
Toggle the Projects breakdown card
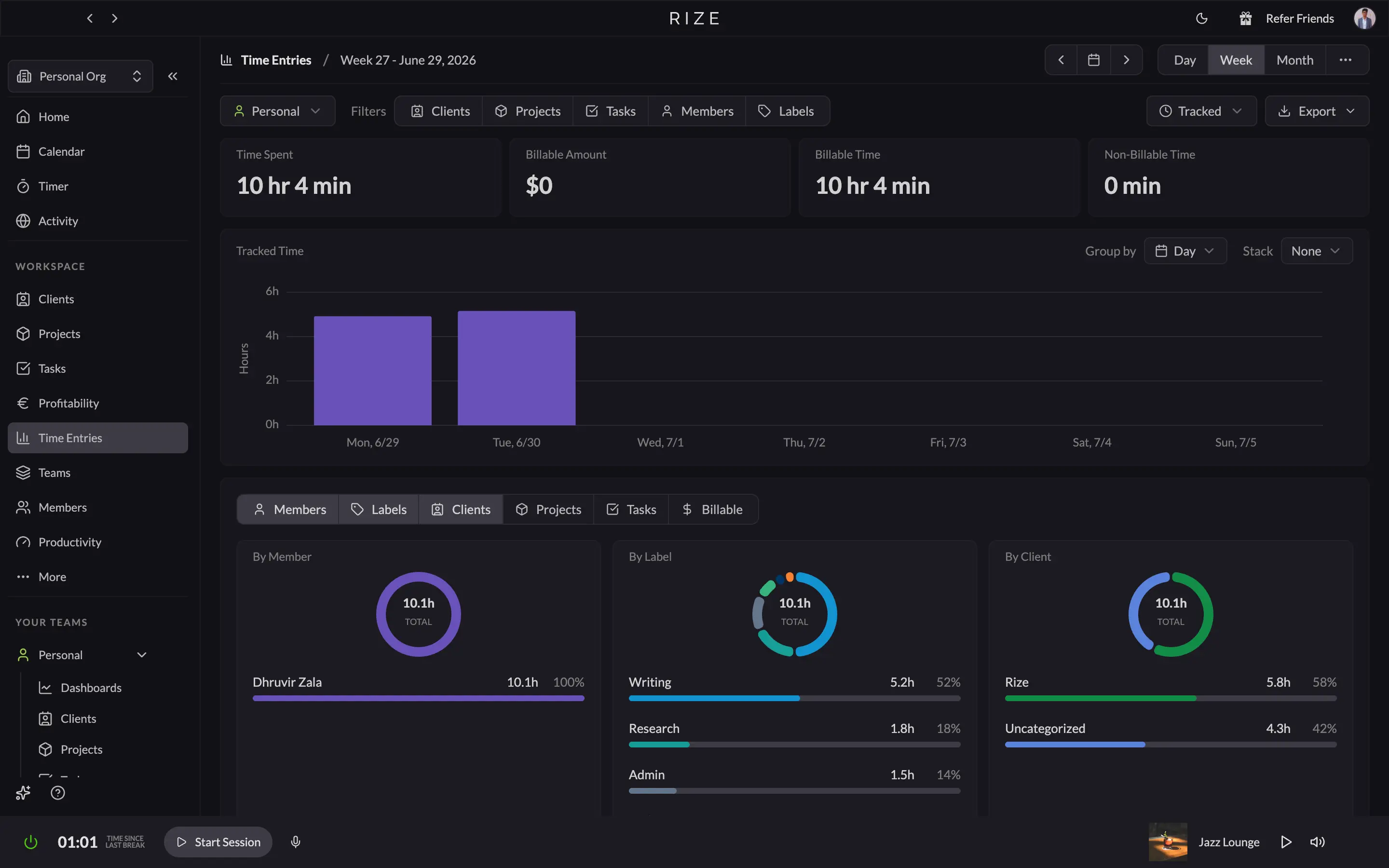(548, 509)
